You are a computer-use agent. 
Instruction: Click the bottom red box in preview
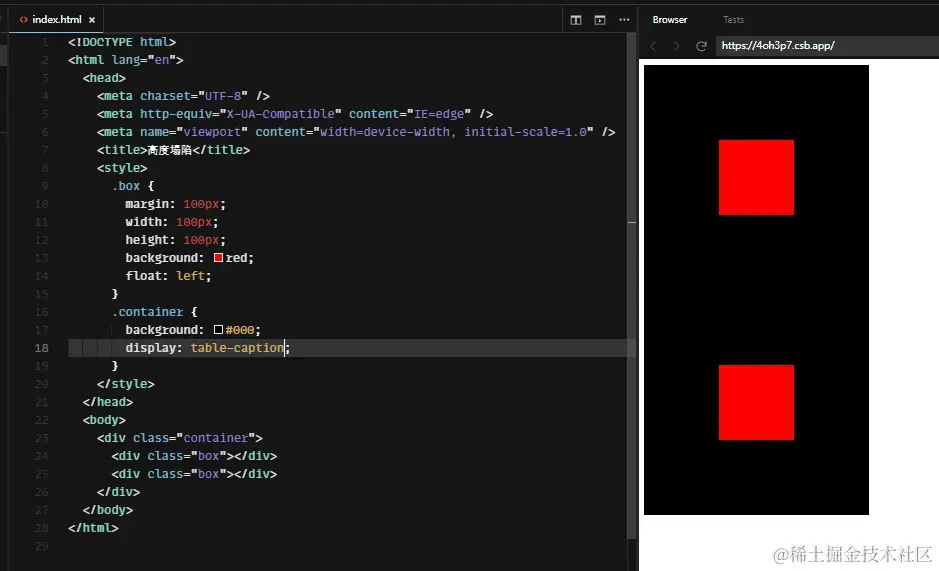pos(756,402)
